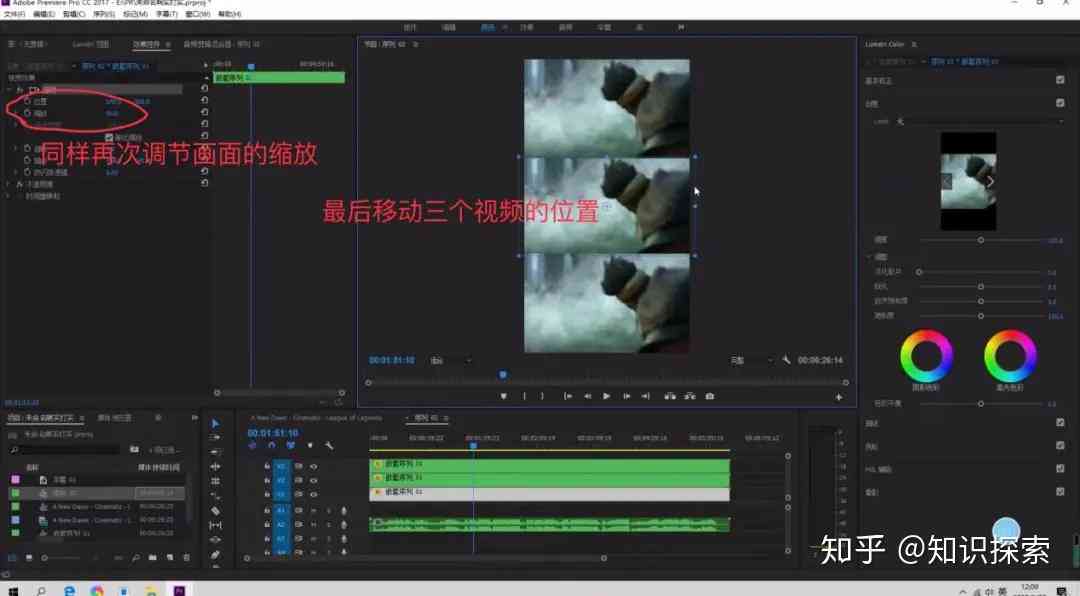Open the A New Dawn timeline tab
The height and width of the screenshot is (596, 1080).
click(x=316, y=418)
